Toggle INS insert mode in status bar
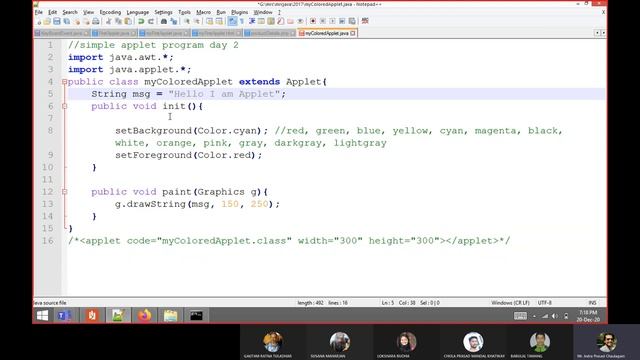 pyautogui.click(x=592, y=303)
